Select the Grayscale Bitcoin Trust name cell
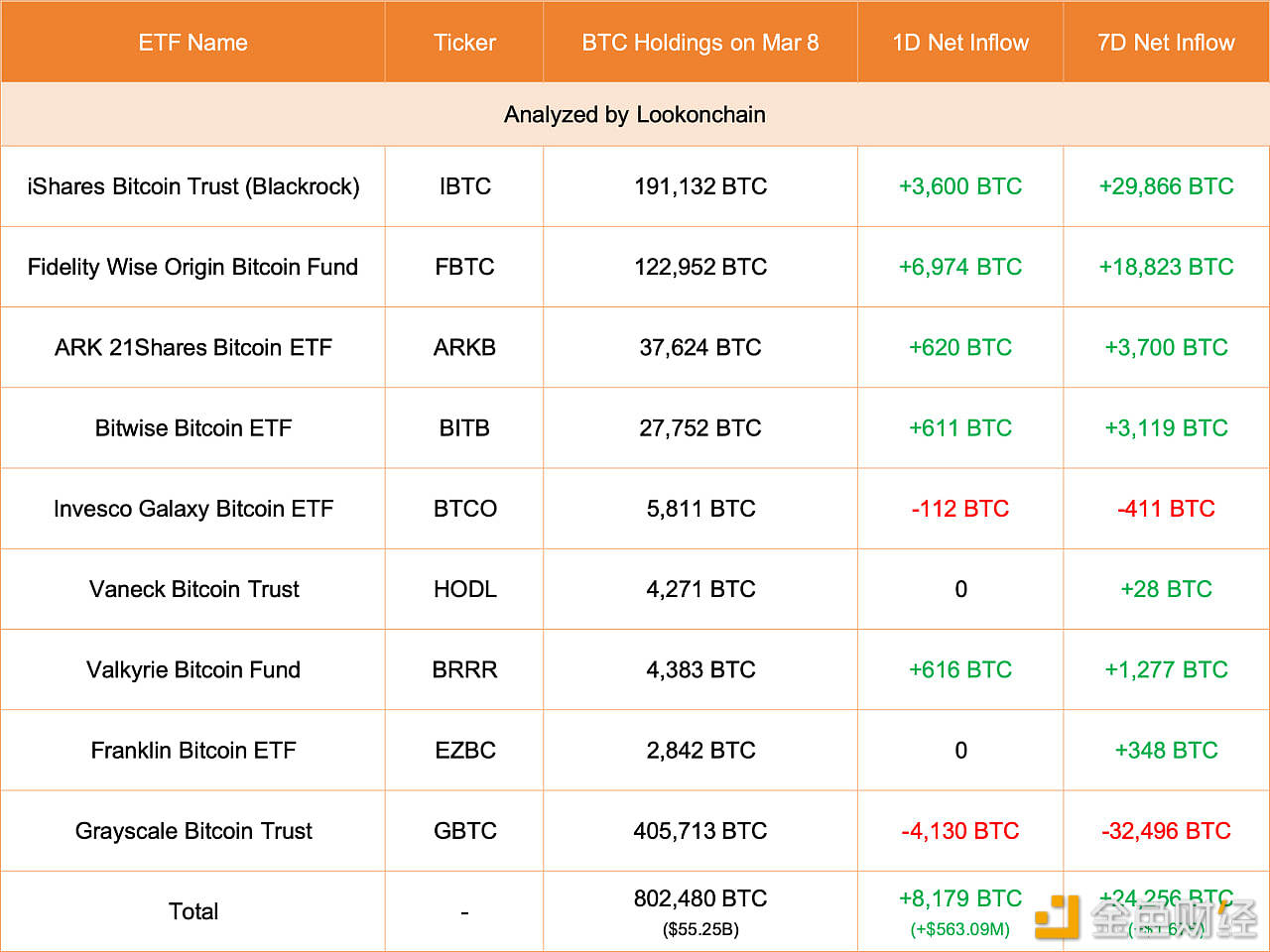The height and width of the screenshot is (952, 1270). pos(193,831)
